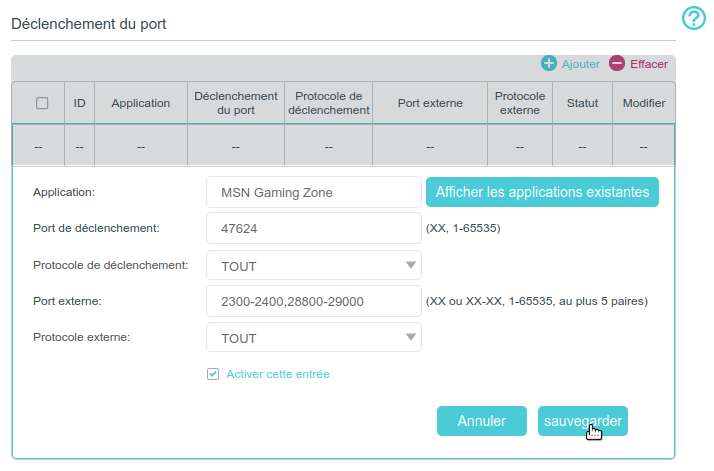Expand the Protocole de déclenchement dropdown
The width and height of the screenshot is (714, 471).
point(313,265)
